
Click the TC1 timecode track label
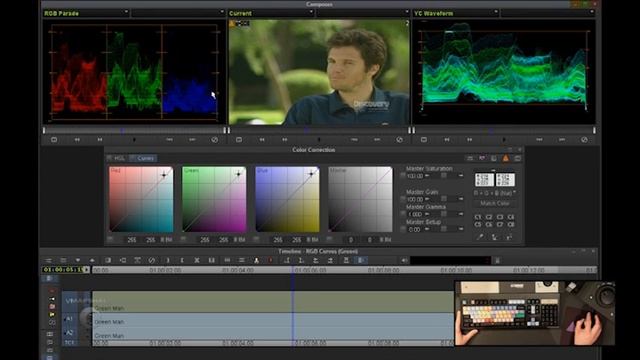[69, 343]
